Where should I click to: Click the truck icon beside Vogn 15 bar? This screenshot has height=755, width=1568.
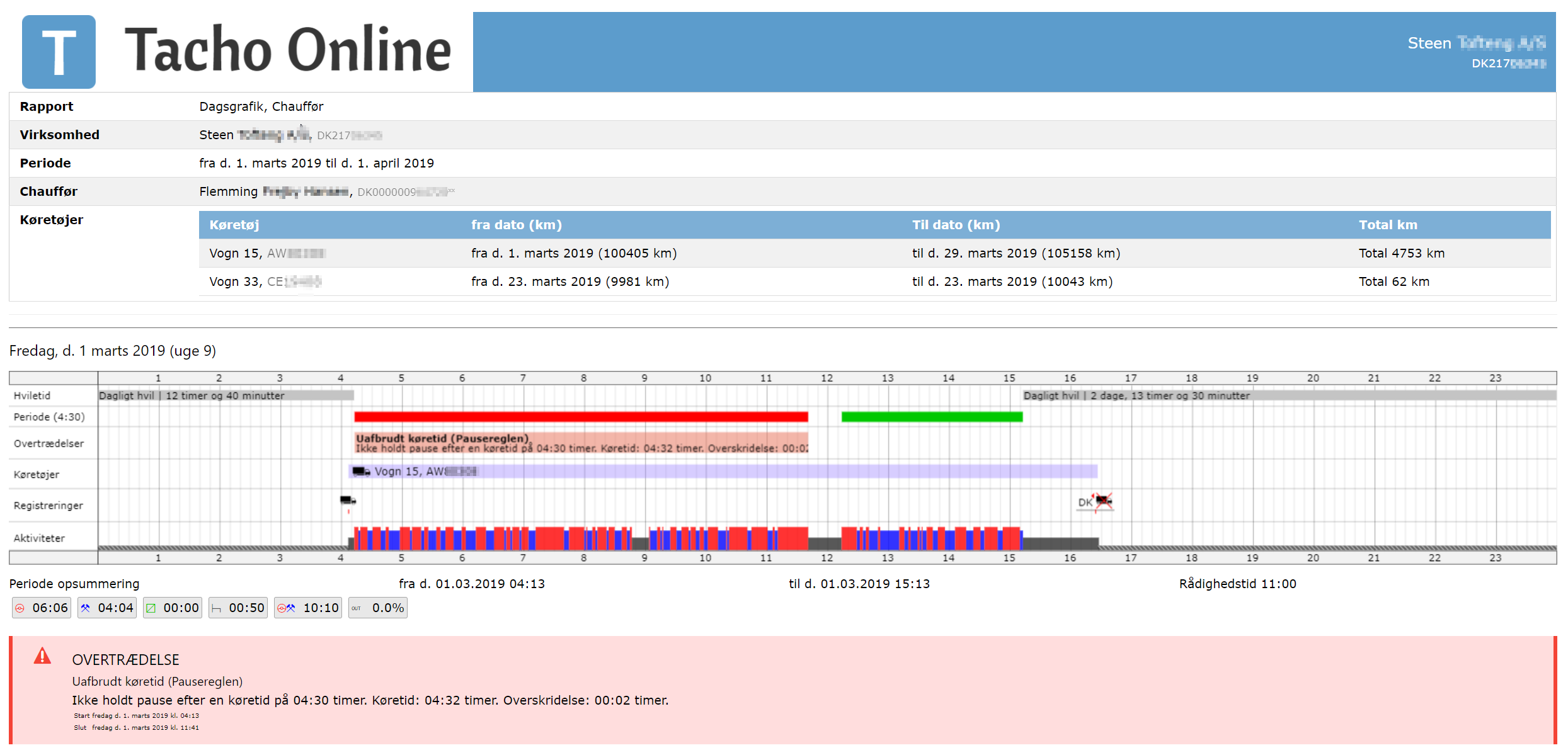pyautogui.click(x=361, y=471)
